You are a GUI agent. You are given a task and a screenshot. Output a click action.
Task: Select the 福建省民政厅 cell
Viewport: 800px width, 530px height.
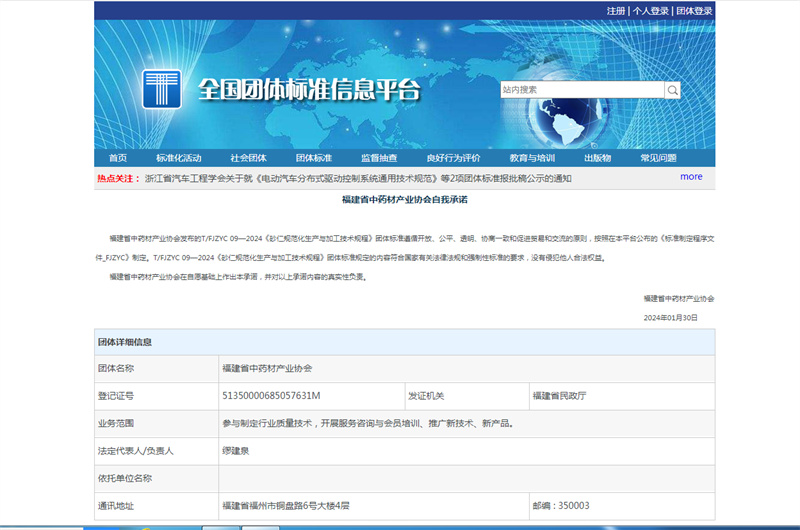pos(622,396)
